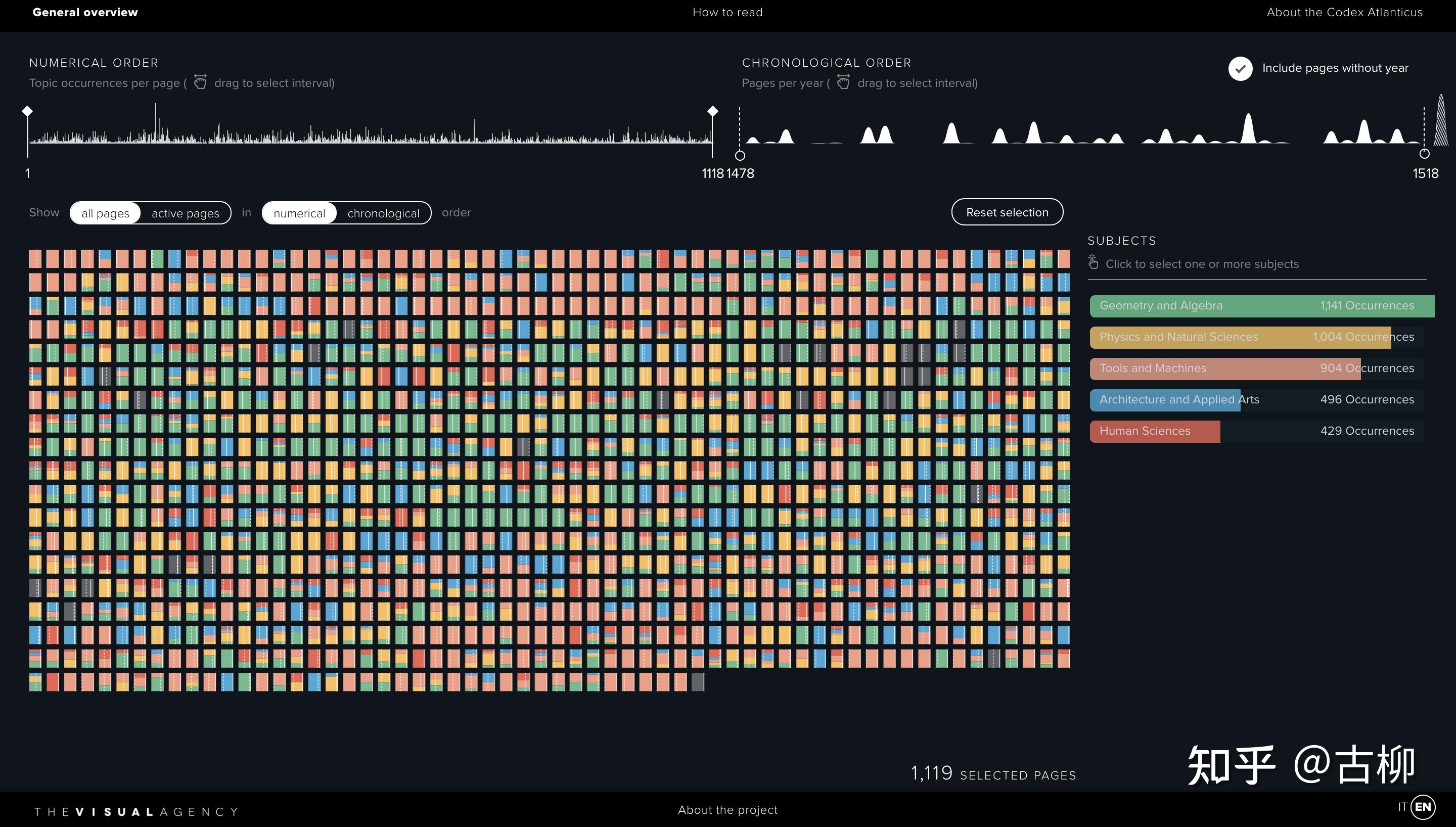Open the About the project link

click(727, 810)
